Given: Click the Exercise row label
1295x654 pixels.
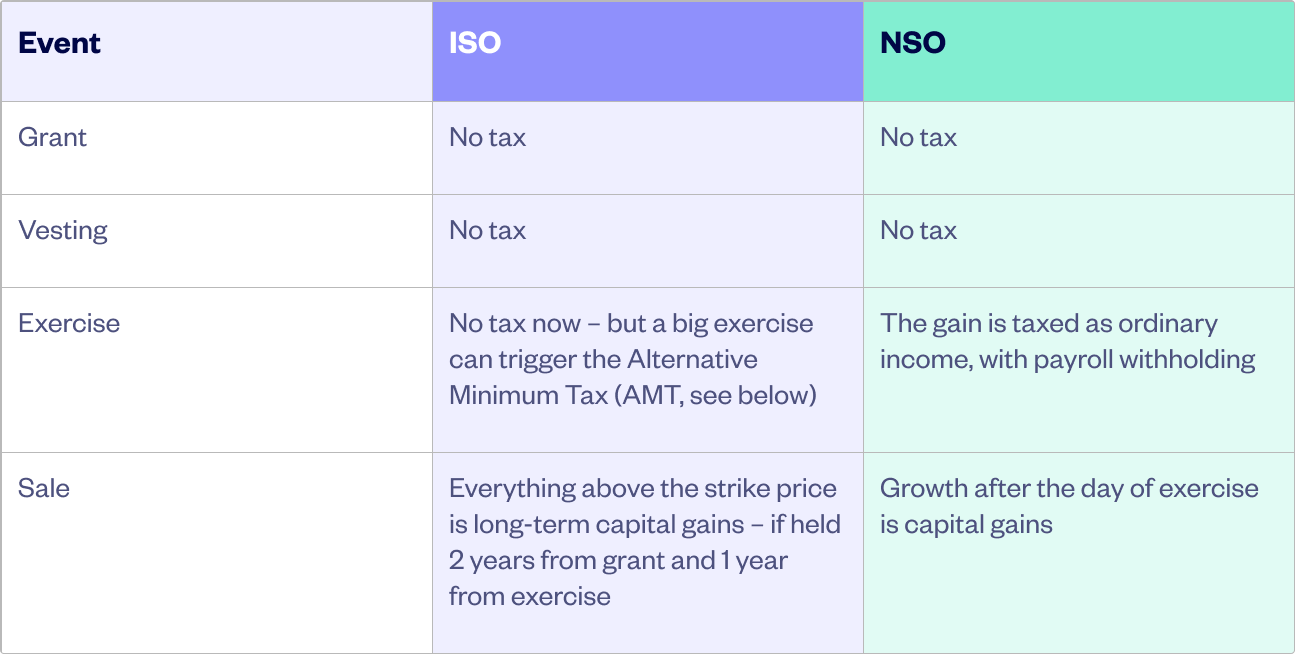Looking at the screenshot, I should point(69,323).
